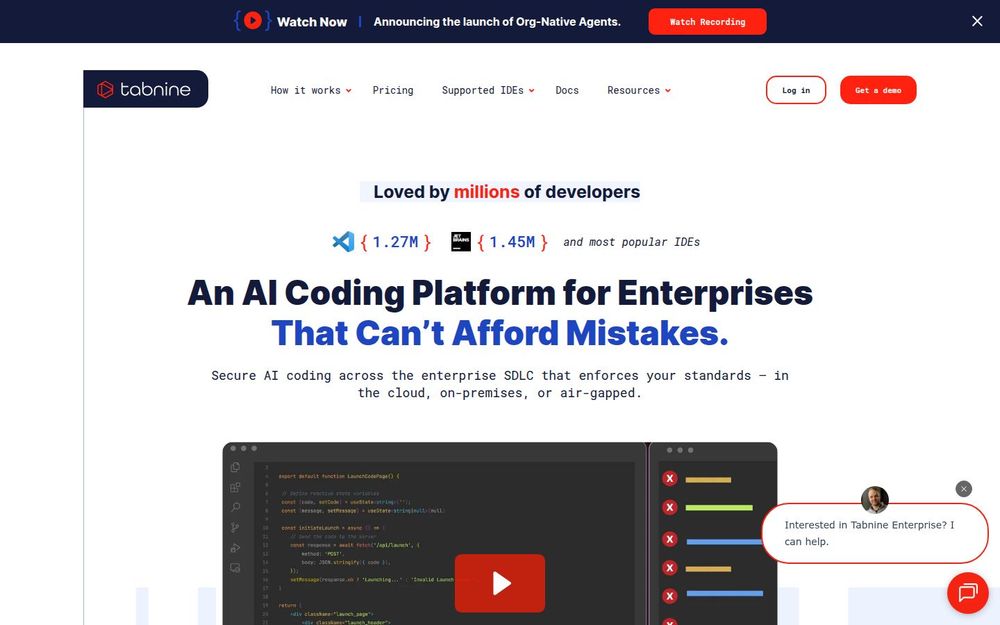
Task: Click the 'That Can't Afford Mistakes.' heading
Action: coord(500,333)
